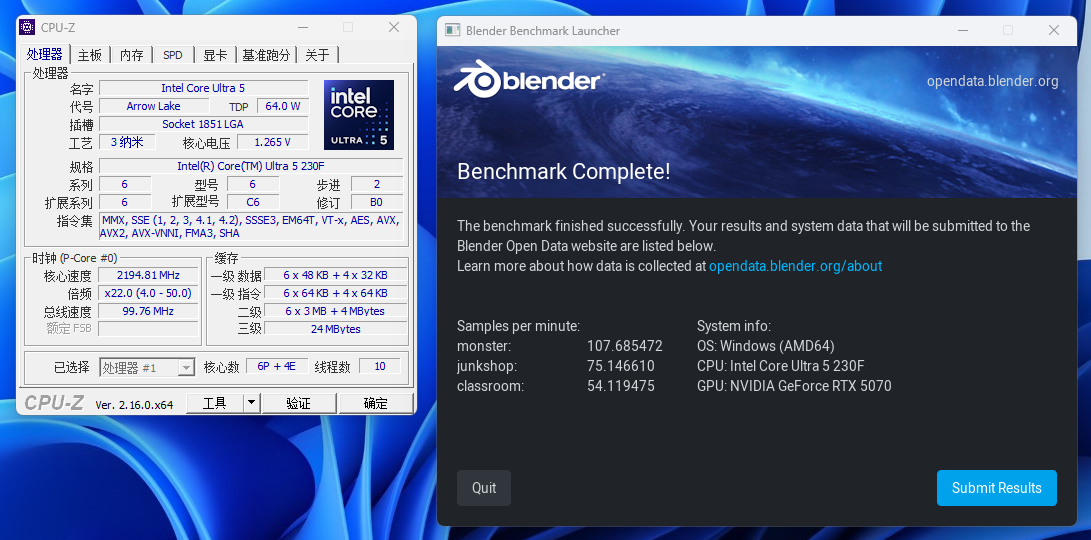Click the Intel Core Ultra 5 logo
1091x540 pixels.
[x=359, y=115]
